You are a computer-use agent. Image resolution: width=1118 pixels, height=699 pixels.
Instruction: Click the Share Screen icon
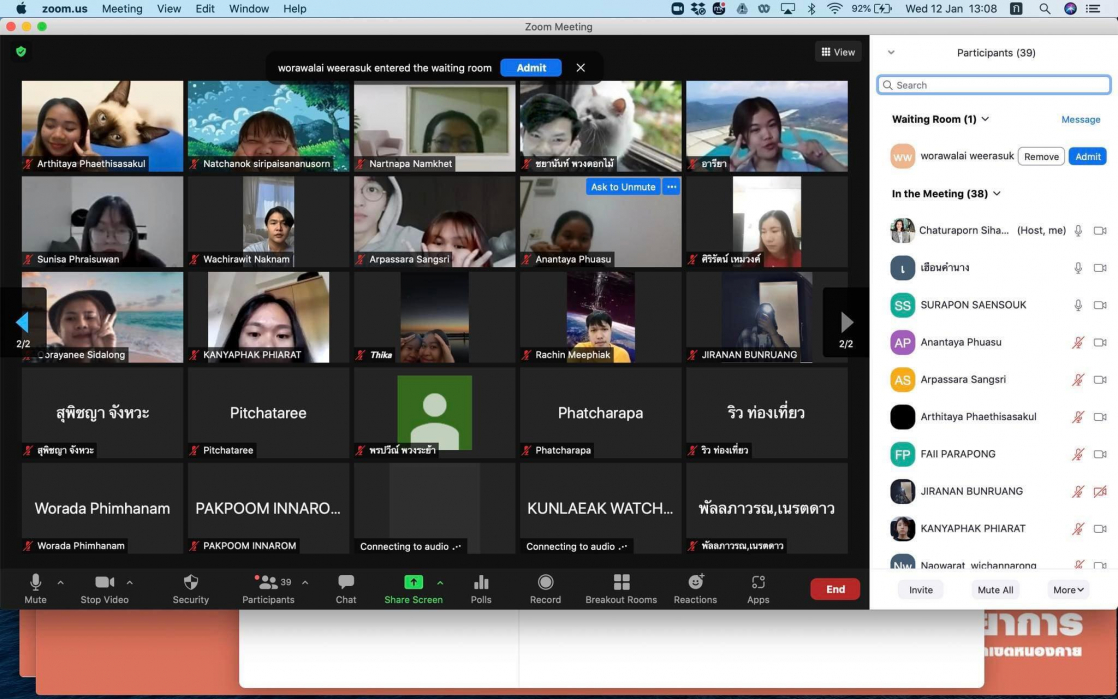click(413, 583)
